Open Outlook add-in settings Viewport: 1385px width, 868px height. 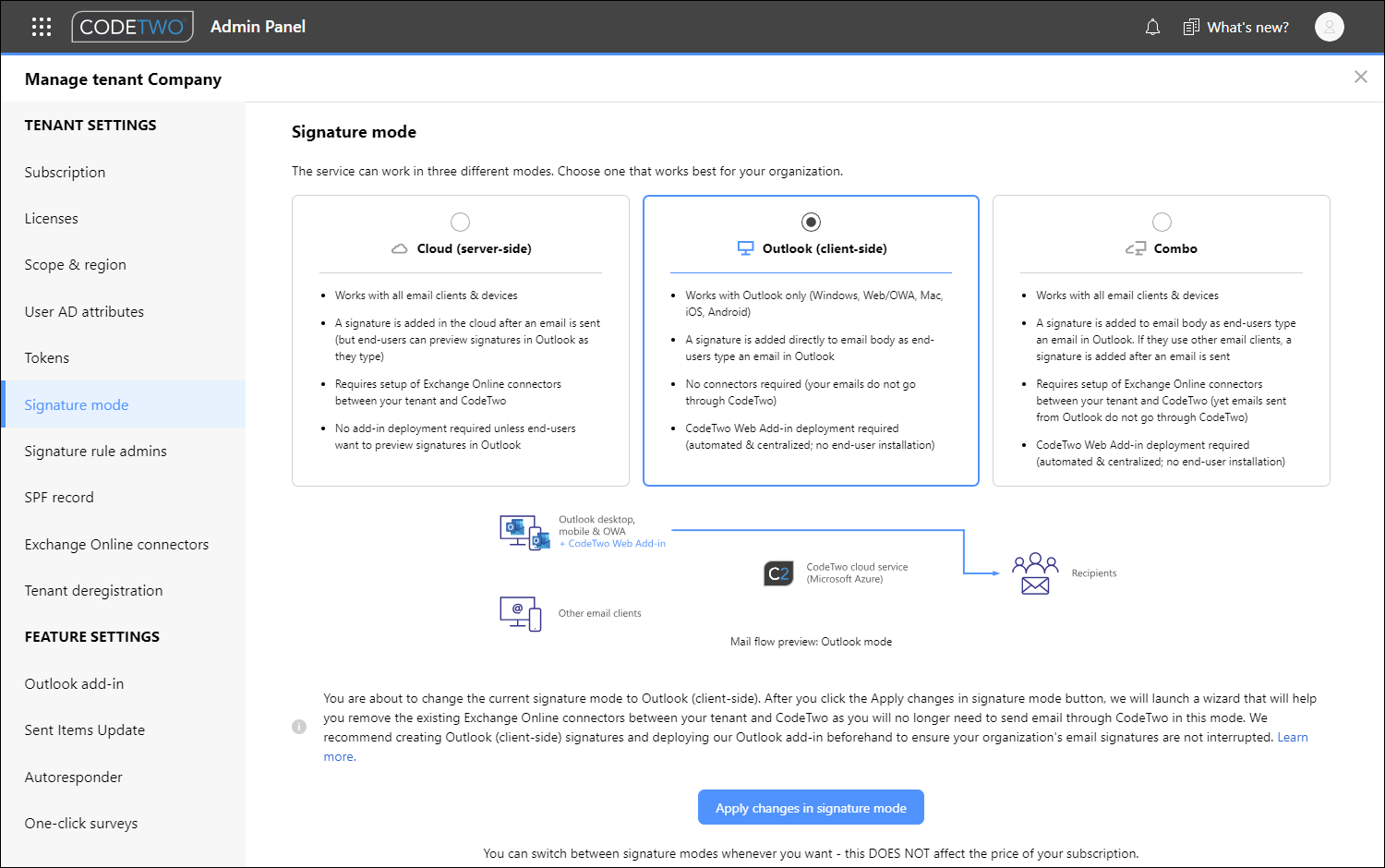[124, 683]
